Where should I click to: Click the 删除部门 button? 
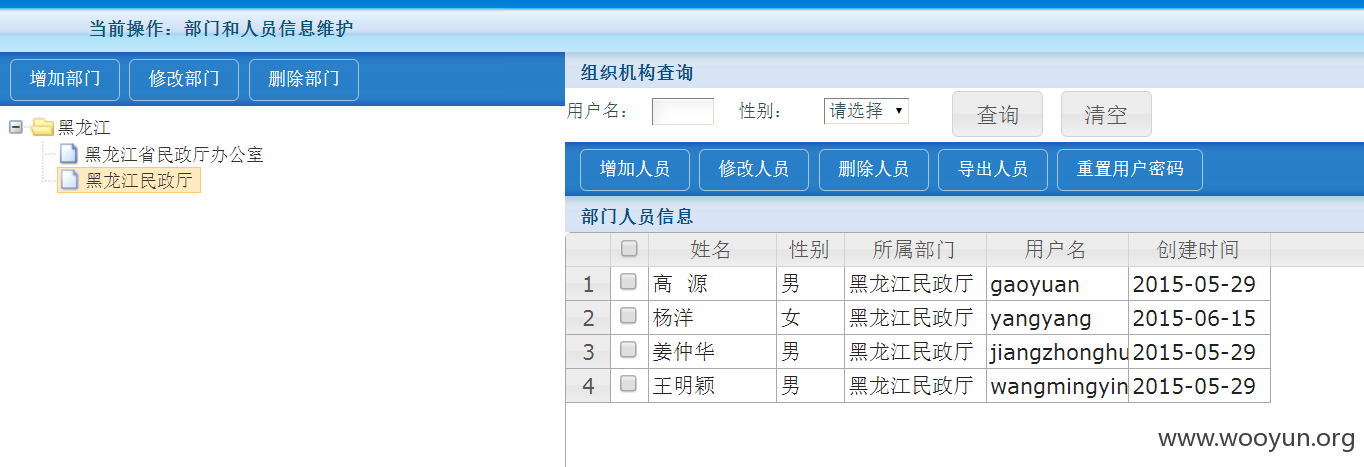click(304, 80)
